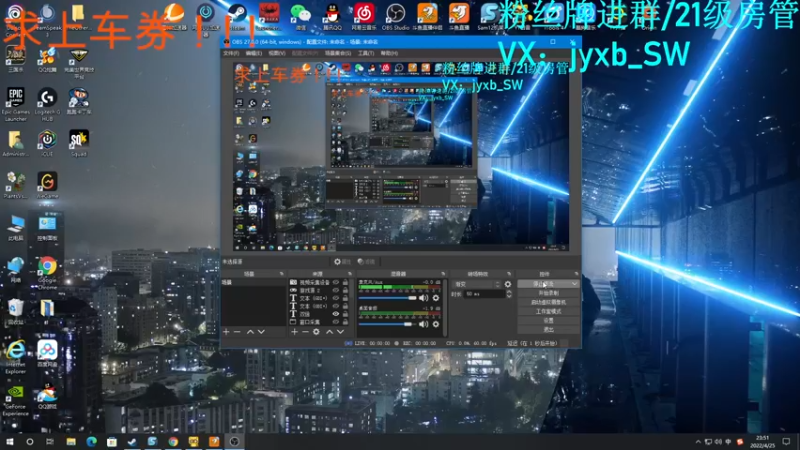The width and height of the screenshot is (800, 450).
Task: Open 网易云音乐 desktop shortcut
Action: 364,17
